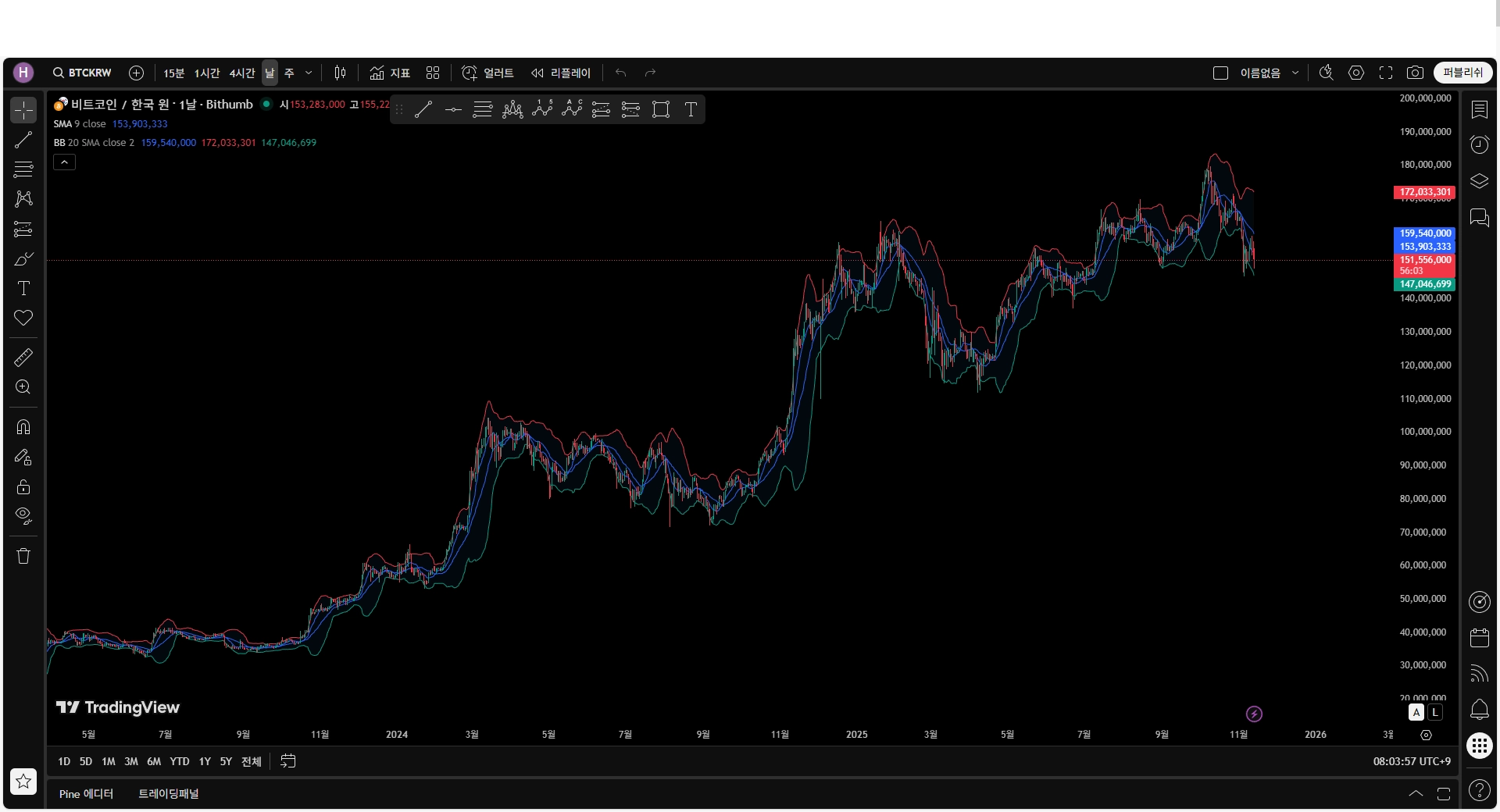The height and width of the screenshot is (812, 1500).
Task: Open the 트레이딩패널 tab
Action: click(168, 793)
